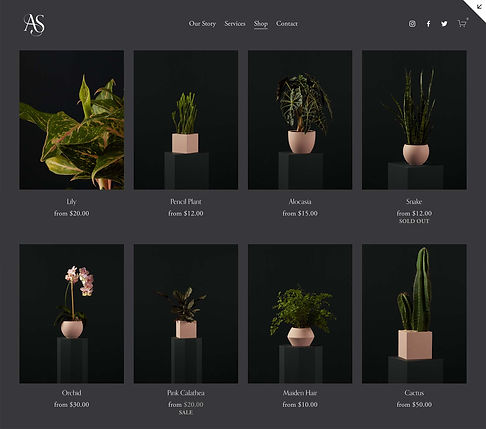Click the Alocasia product name
The width and height of the screenshot is (486, 429).
(x=300, y=201)
